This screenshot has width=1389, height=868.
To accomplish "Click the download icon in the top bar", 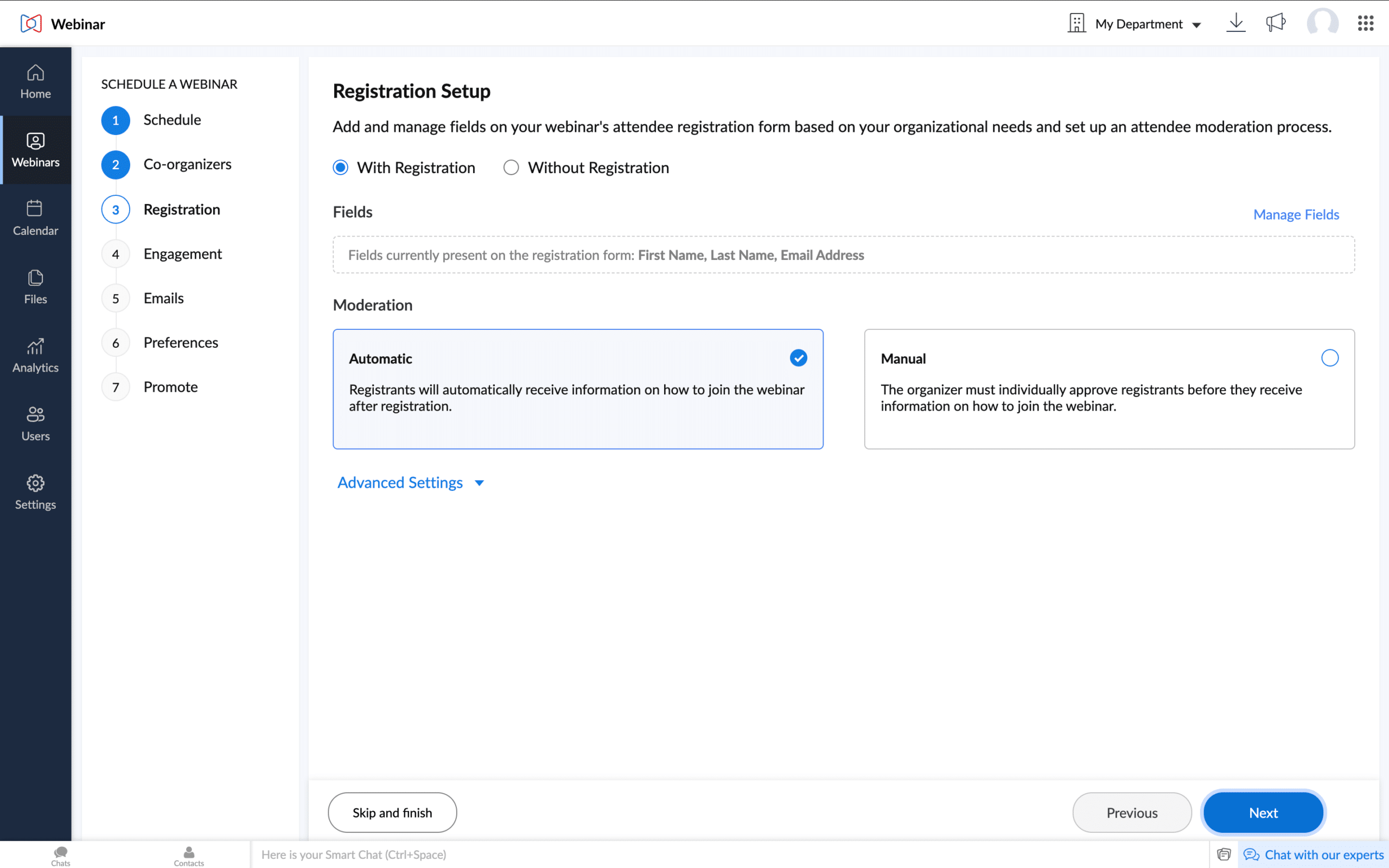I will [1236, 23].
